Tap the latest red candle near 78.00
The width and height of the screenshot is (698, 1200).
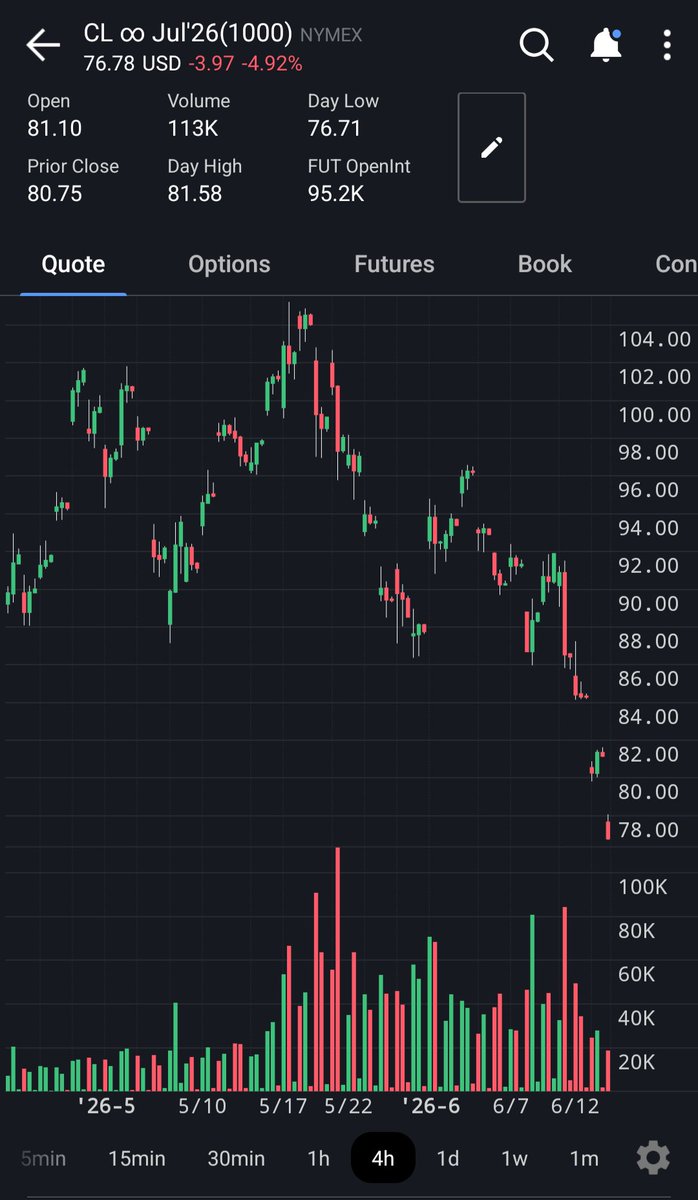(x=608, y=828)
